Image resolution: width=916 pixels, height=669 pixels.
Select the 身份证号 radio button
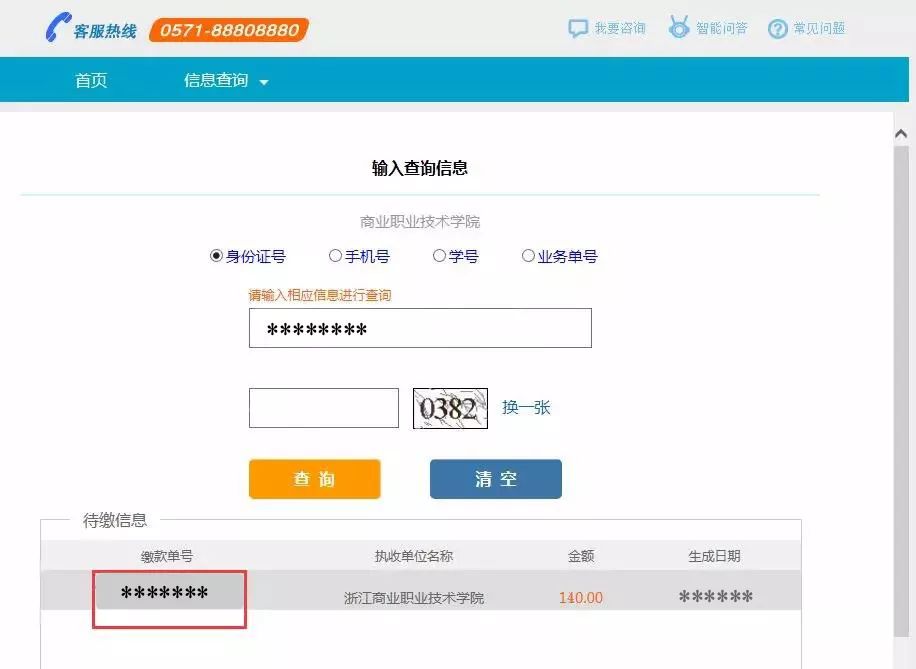click(x=216, y=256)
